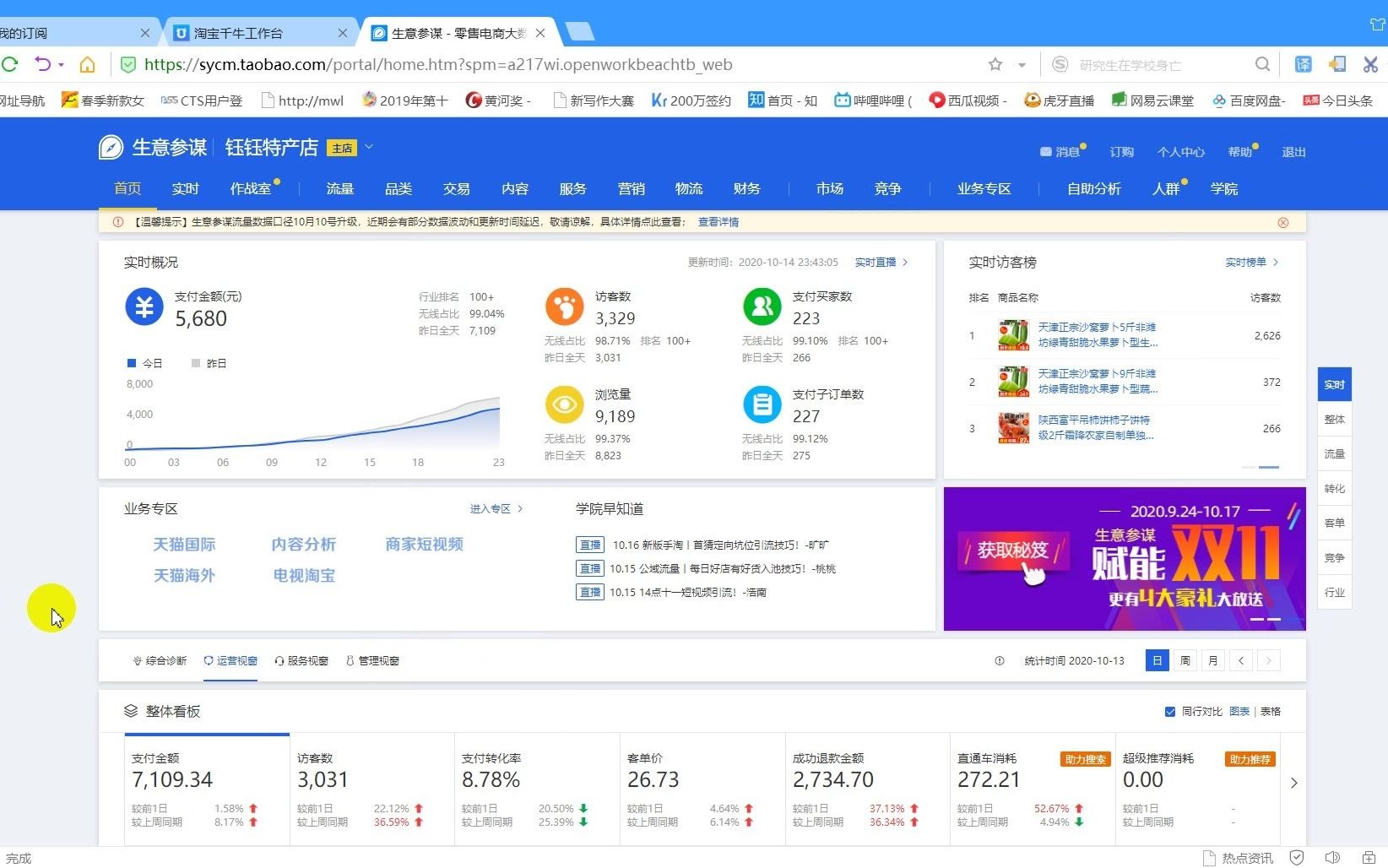Click first product thumbnail in 实时访客榜

point(1013,335)
